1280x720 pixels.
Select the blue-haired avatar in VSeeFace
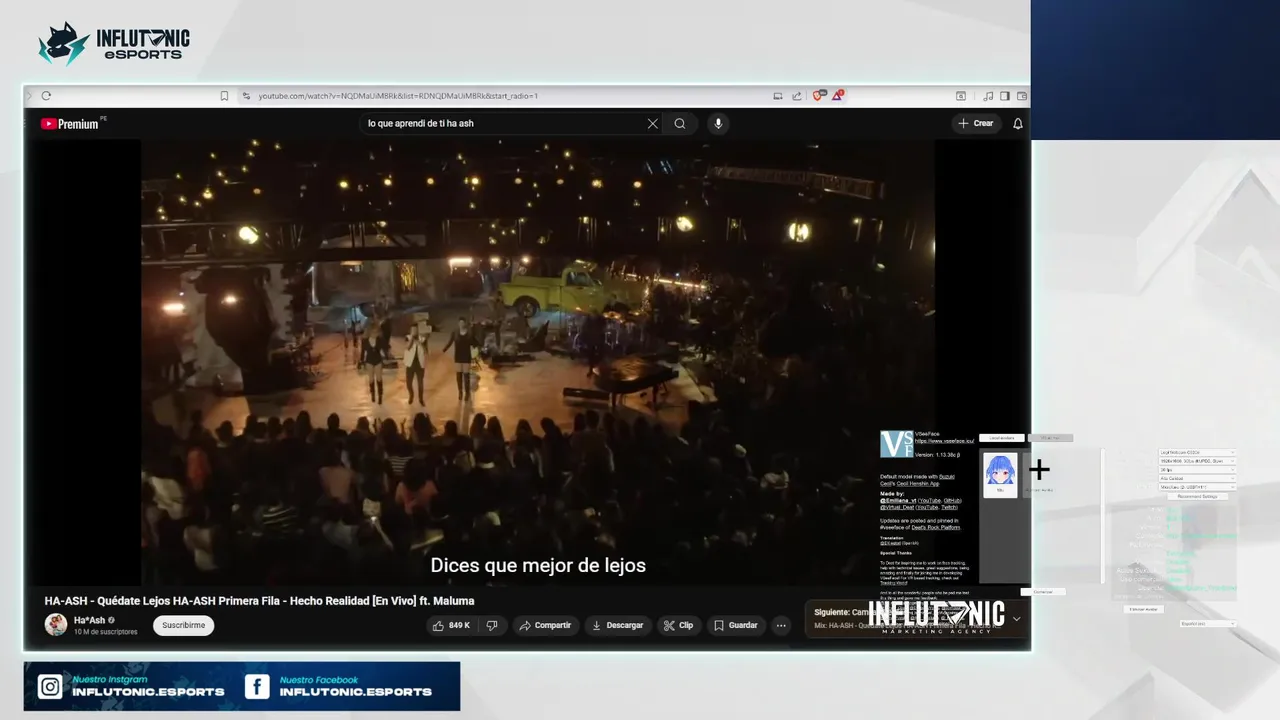pos(1000,475)
